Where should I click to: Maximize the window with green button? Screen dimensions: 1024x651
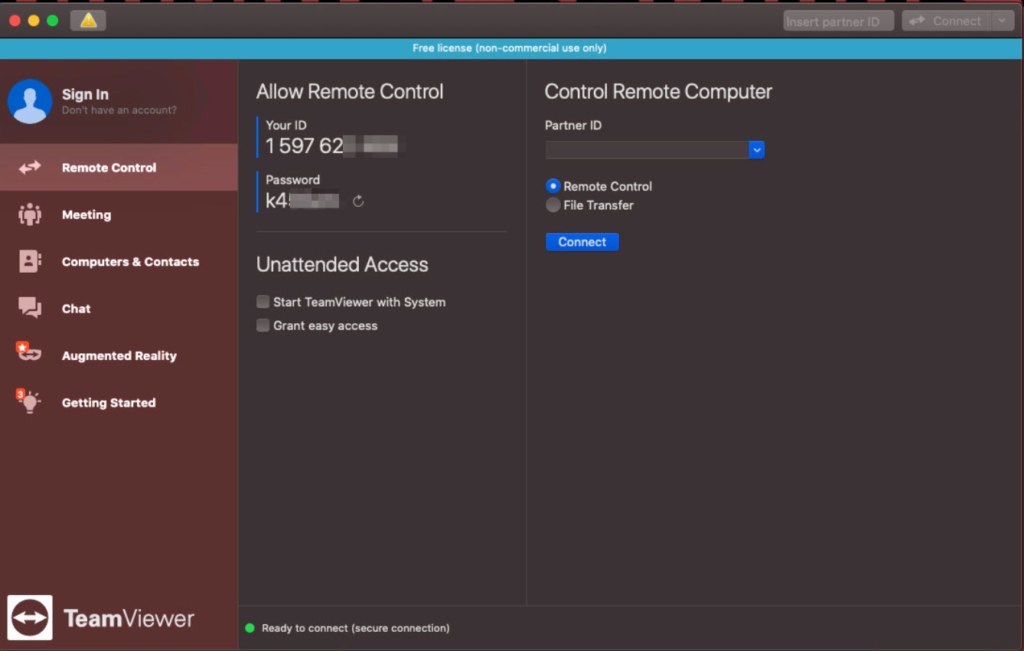(53, 21)
